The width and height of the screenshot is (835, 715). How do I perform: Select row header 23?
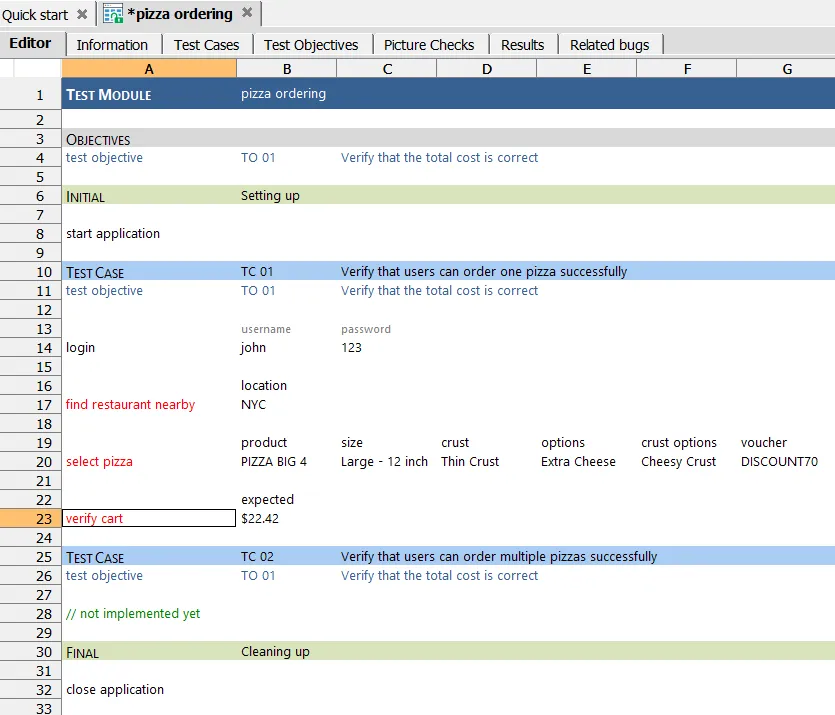coord(30,518)
